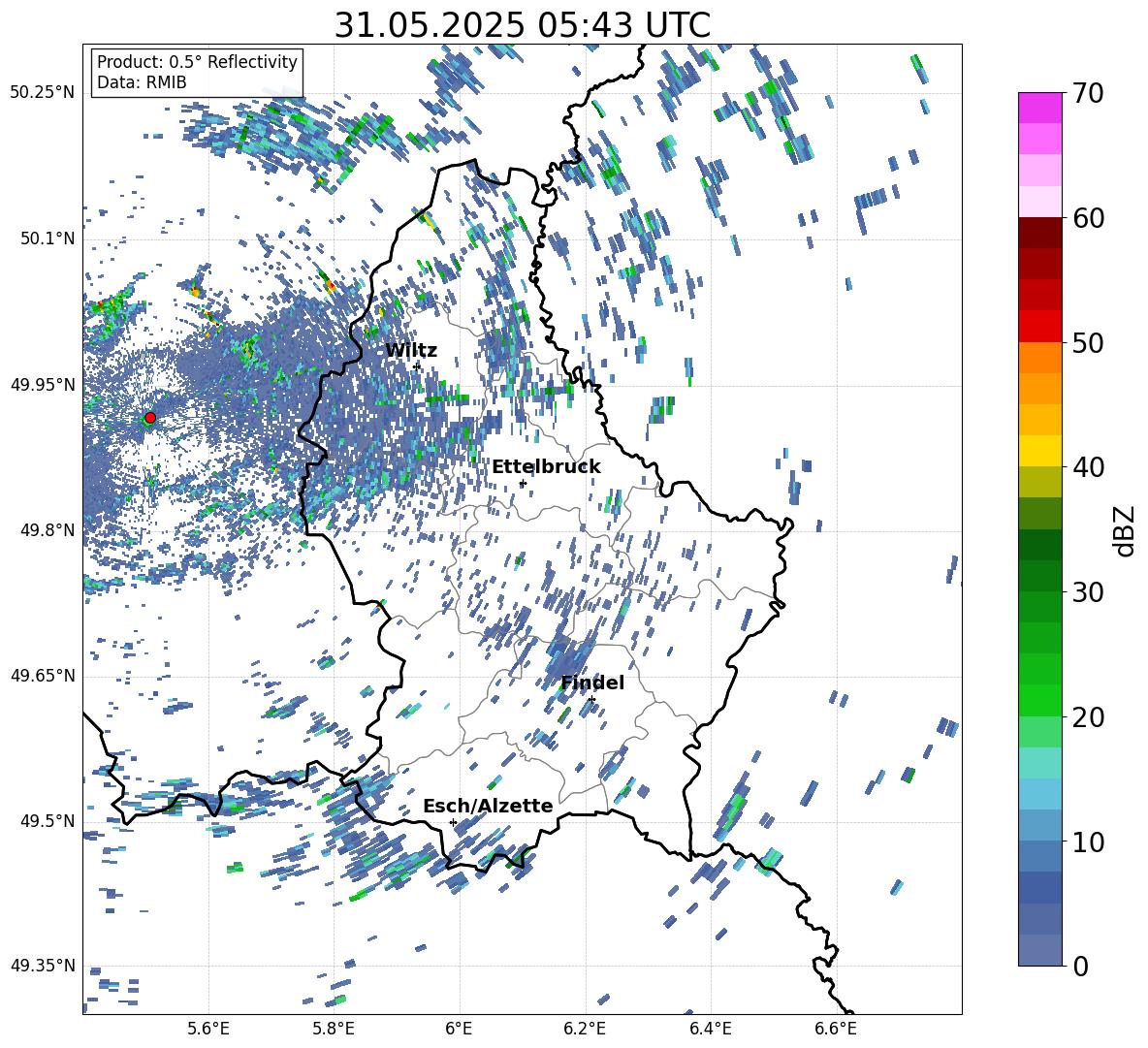The image size is (1148, 1048).
Task: Click longitude label 5.8°E
Action: [334, 1029]
